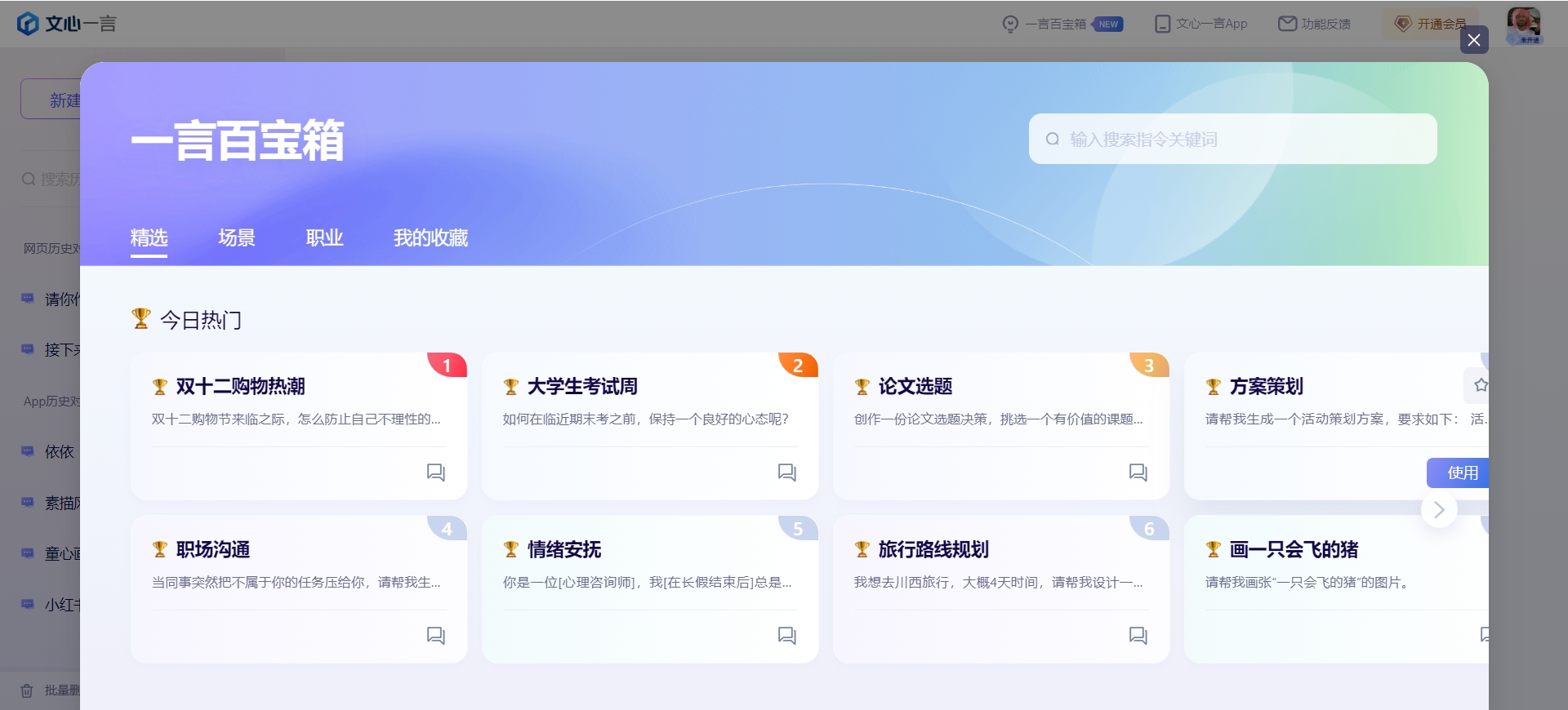This screenshot has height=710, width=1568.
Task: Click the 情绪安抚 card title
Action: 564,549
